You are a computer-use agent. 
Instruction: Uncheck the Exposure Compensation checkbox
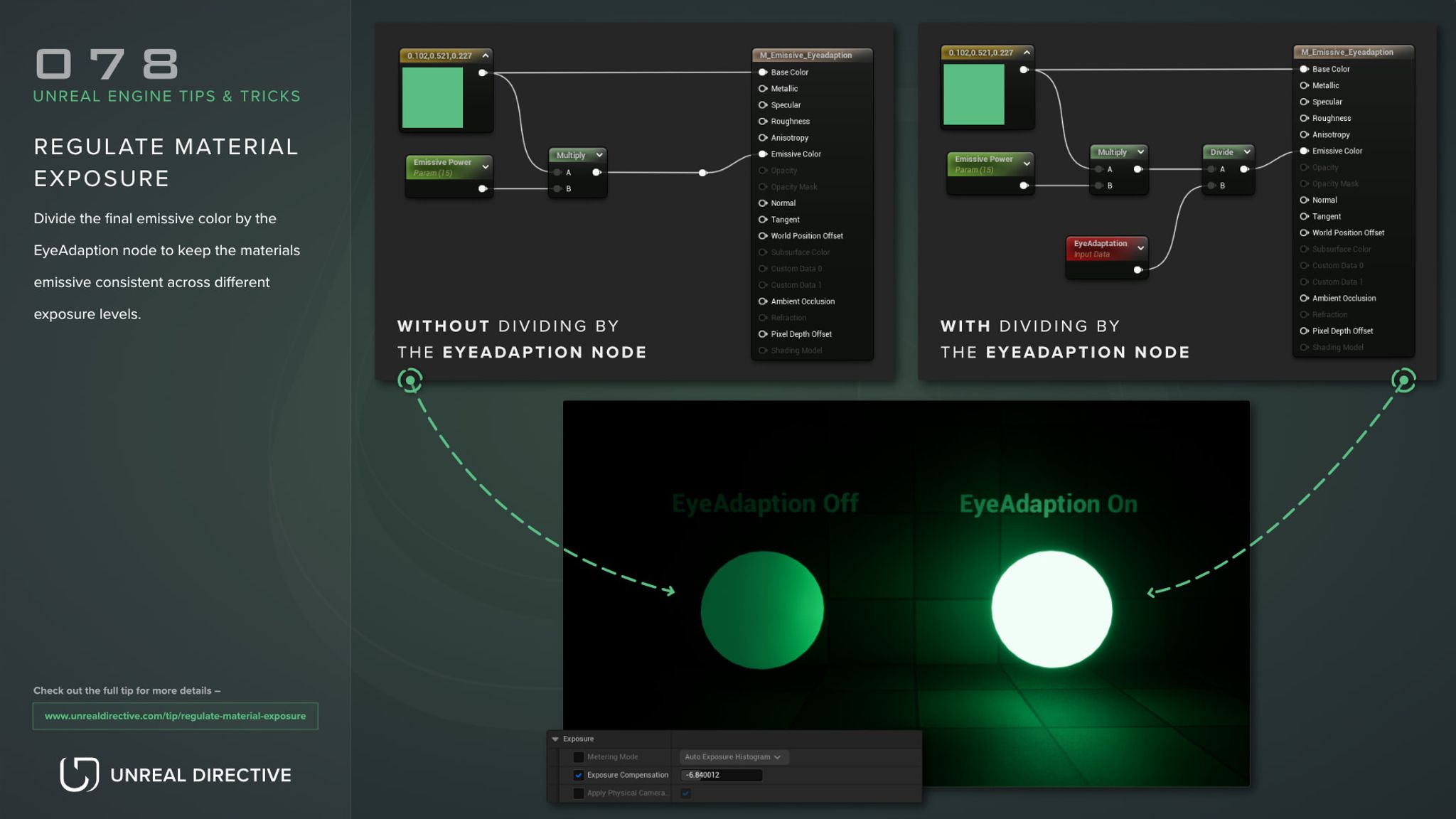coord(579,775)
